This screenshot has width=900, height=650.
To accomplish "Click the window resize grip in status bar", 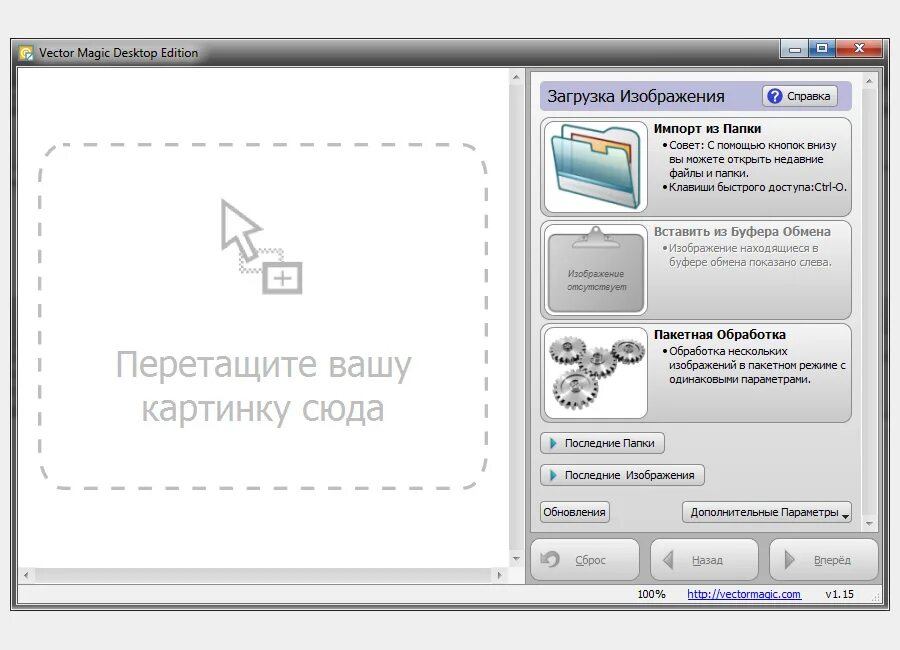I will click(x=876, y=597).
